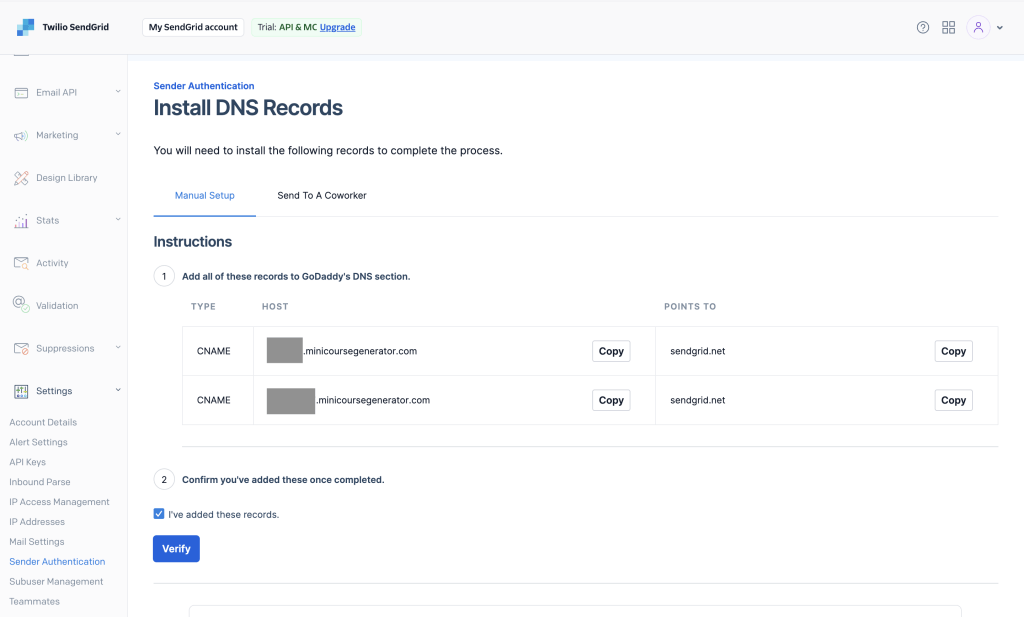Click the Upgrade link in trial banner
Image resolution: width=1024 pixels, height=617 pixels.
(x=338, y=27)
